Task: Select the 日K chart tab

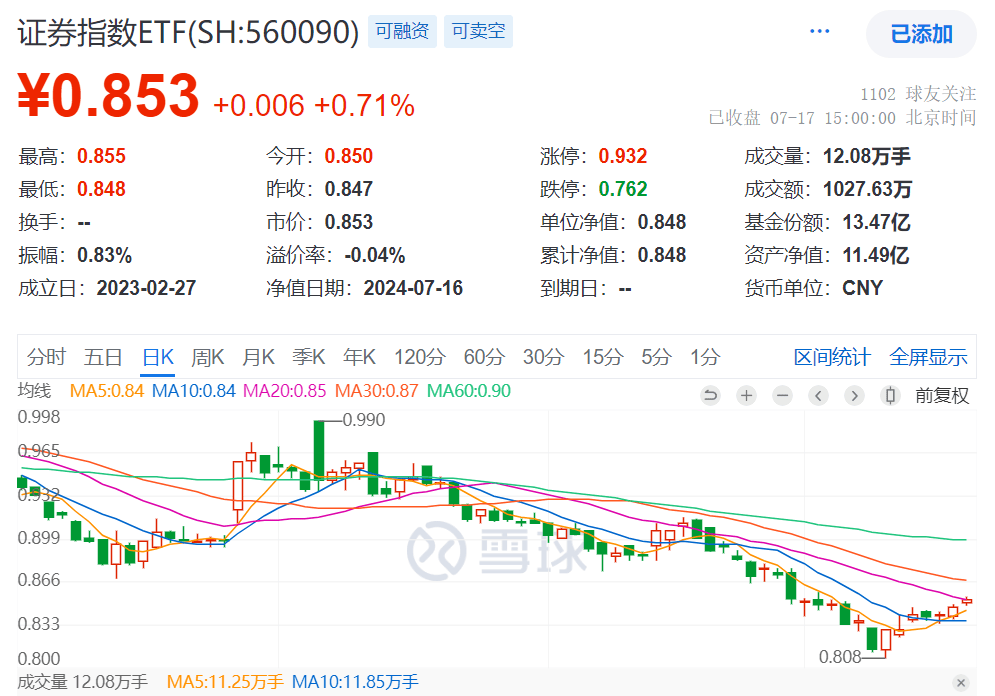Action: pyautogui.click(x=157, y=357)
